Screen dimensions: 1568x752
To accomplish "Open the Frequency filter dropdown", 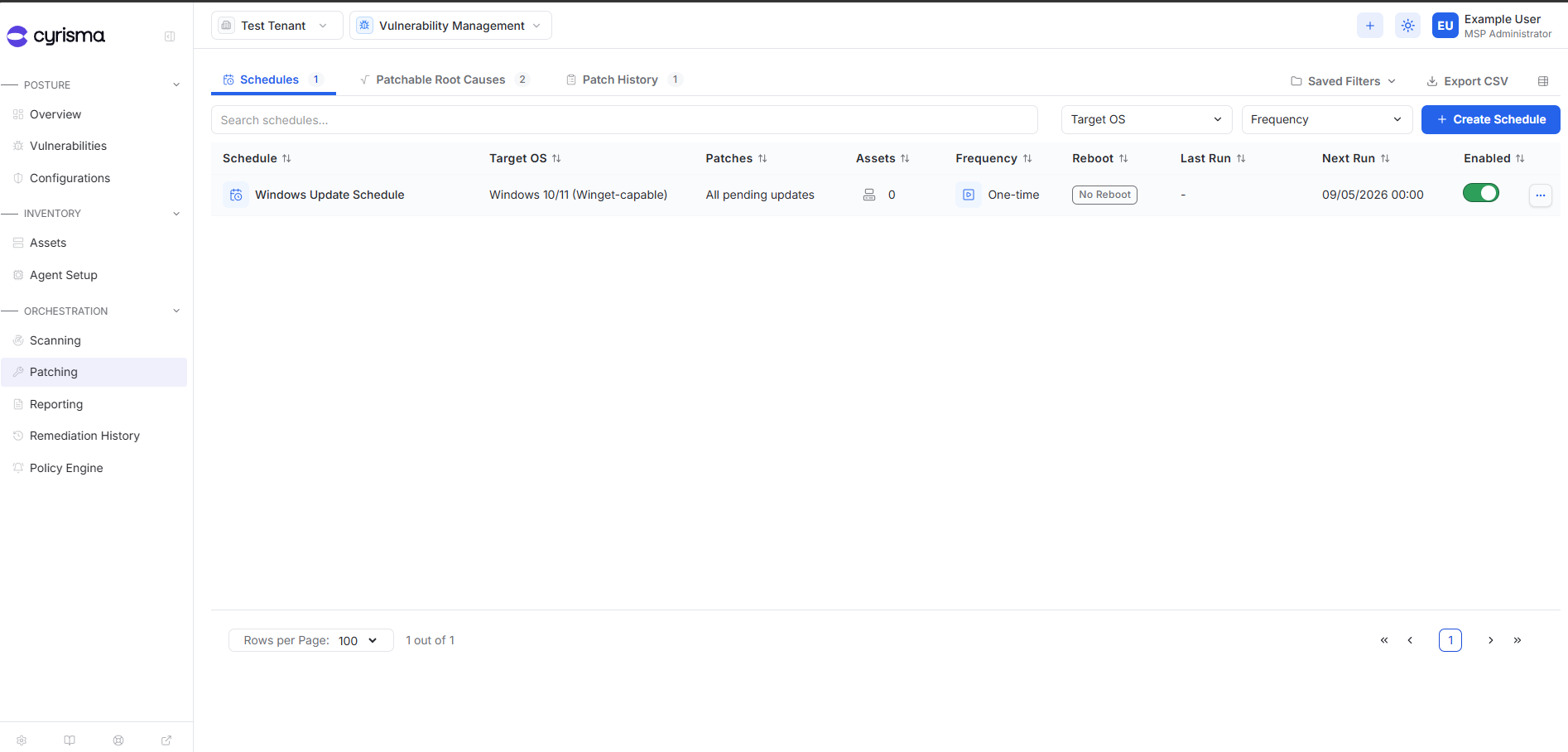I will click(1327, 119).
